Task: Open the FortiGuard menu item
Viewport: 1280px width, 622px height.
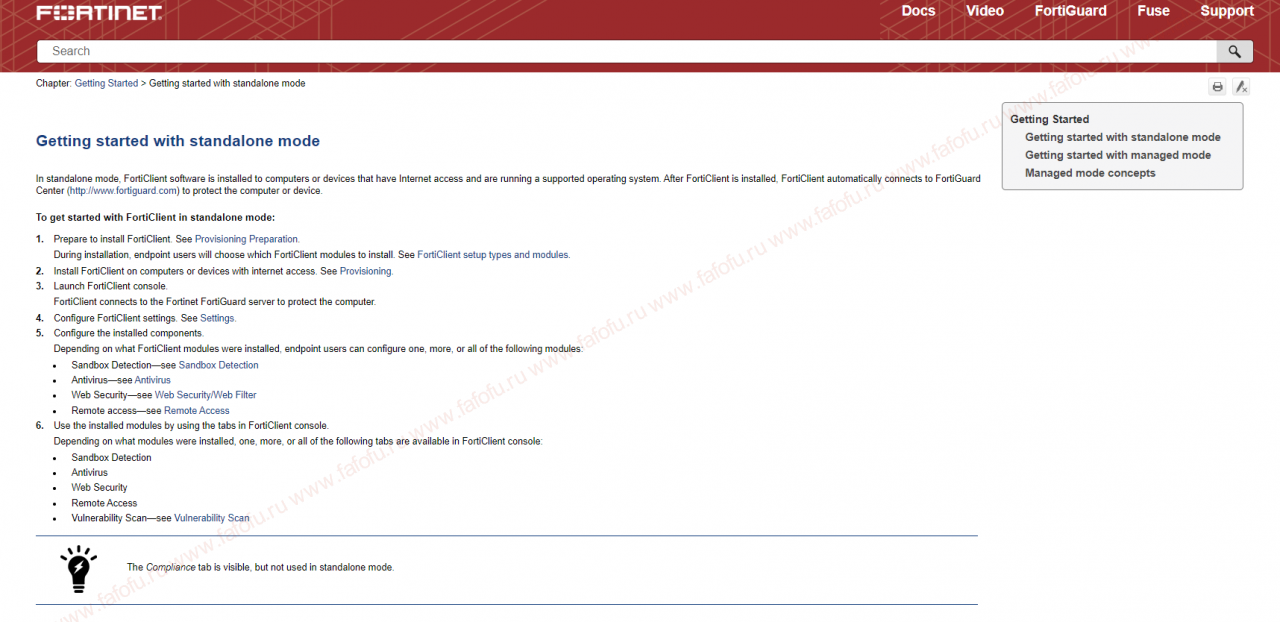Action: 1071,11
